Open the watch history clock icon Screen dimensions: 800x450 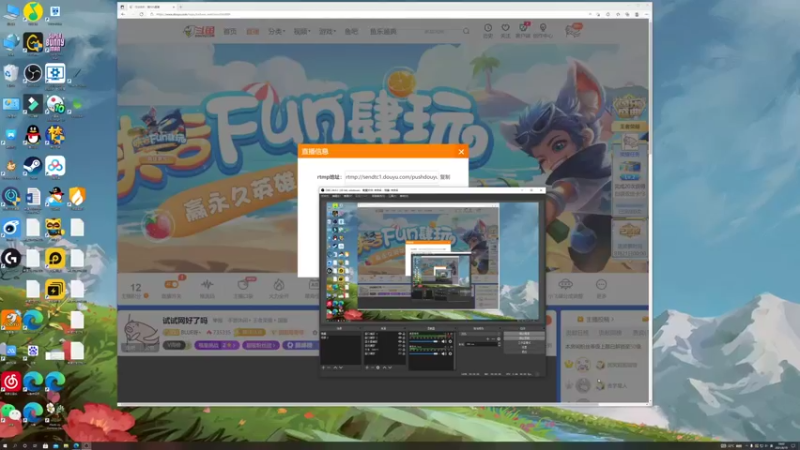tap(488, 28)
